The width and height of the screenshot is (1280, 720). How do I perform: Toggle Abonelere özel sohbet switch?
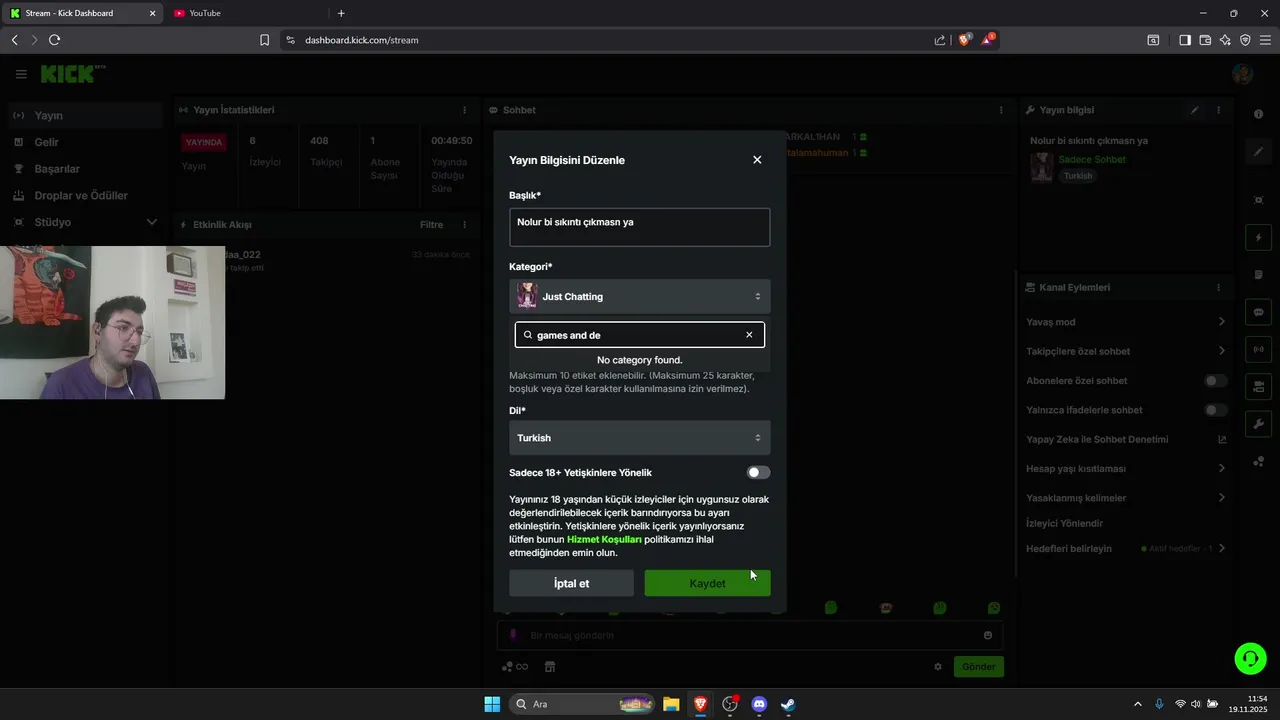(x=1215, y=381)
